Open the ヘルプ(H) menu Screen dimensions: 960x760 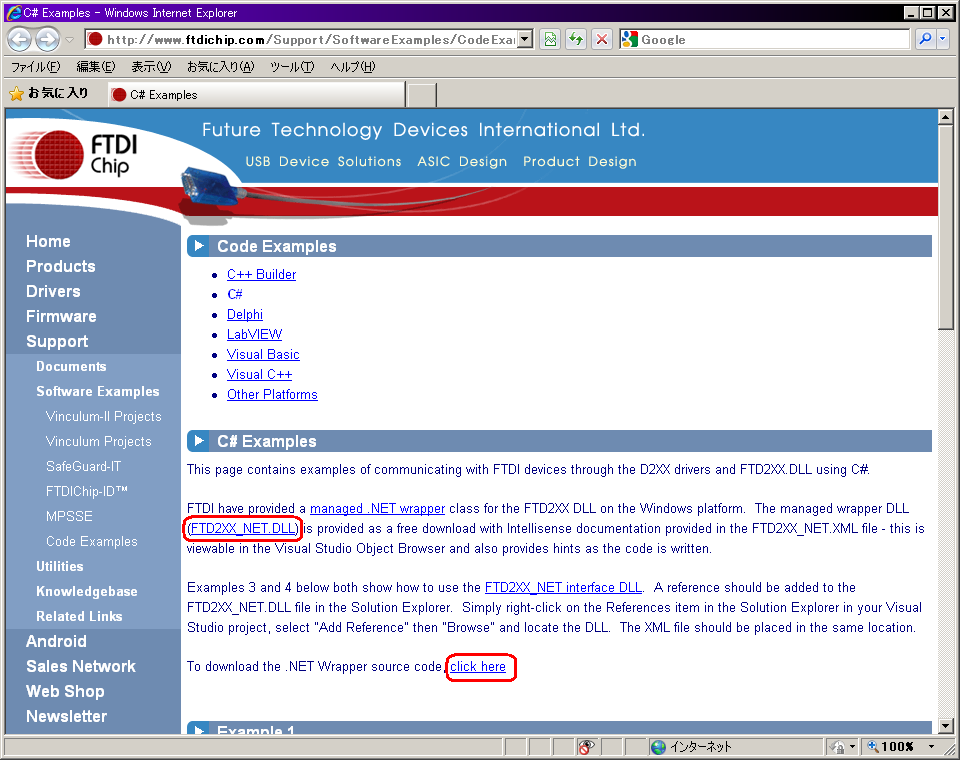coord(352,67)
